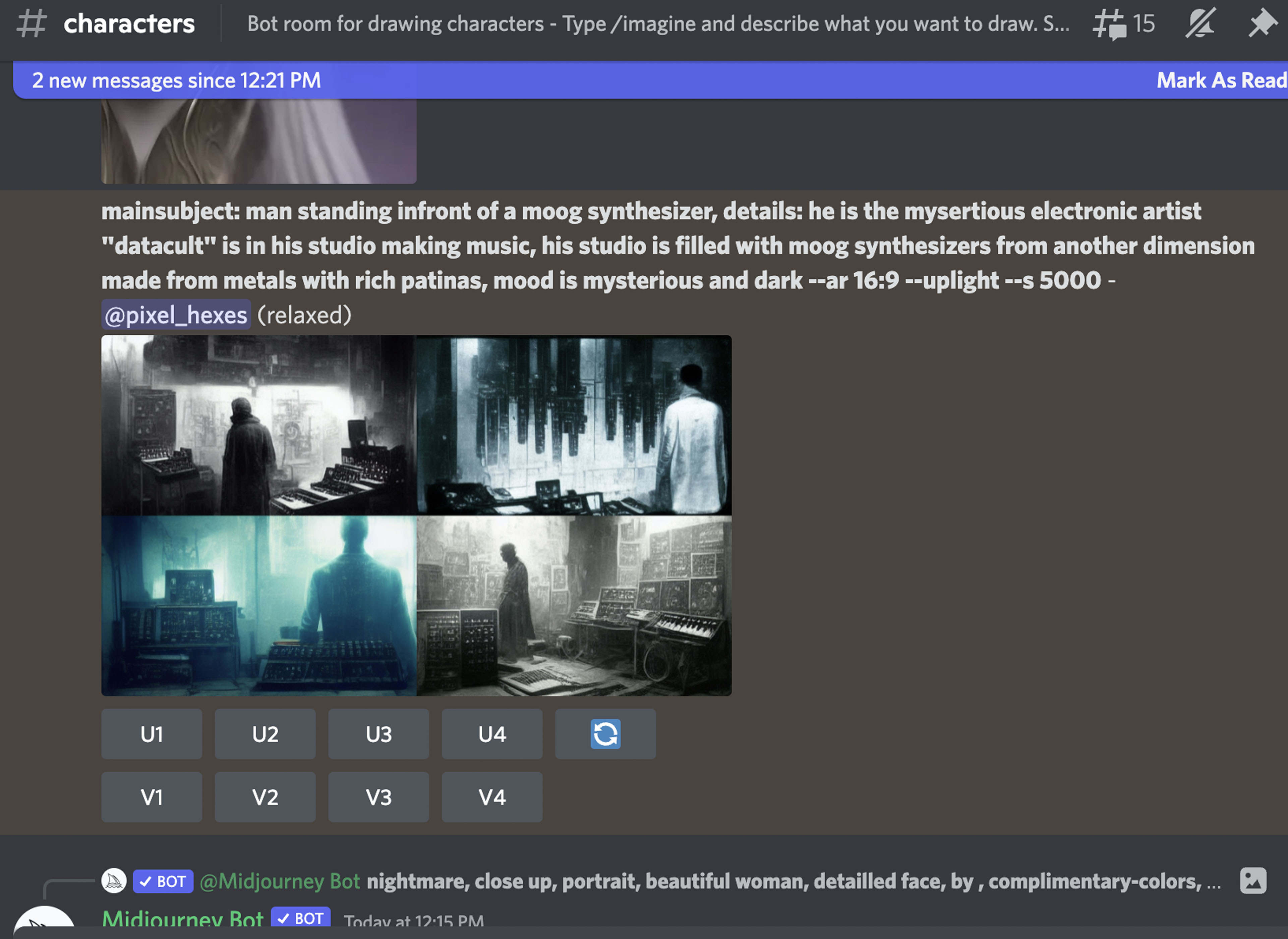This screenshot has height=939, width=1288.
Task: Click the @pixel_hexes user mention
Action: click(x=176, y=315)
